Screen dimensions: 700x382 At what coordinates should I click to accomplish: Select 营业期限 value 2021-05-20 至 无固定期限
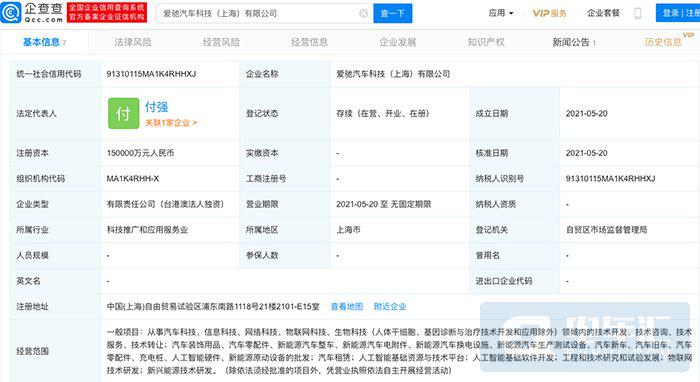click(383, 204)
